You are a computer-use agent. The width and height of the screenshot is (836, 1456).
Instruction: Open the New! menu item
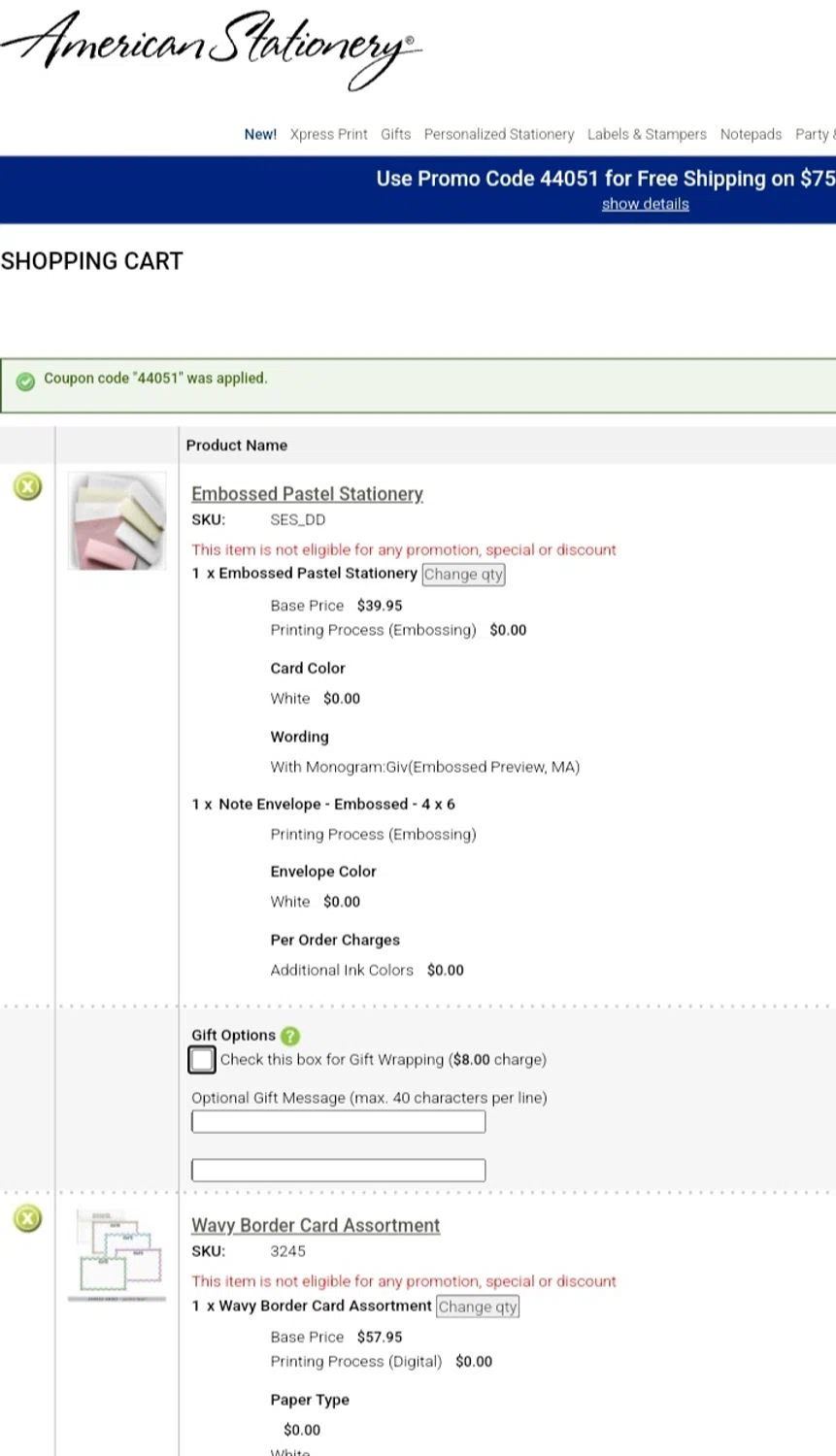click(x=260, y=134)
